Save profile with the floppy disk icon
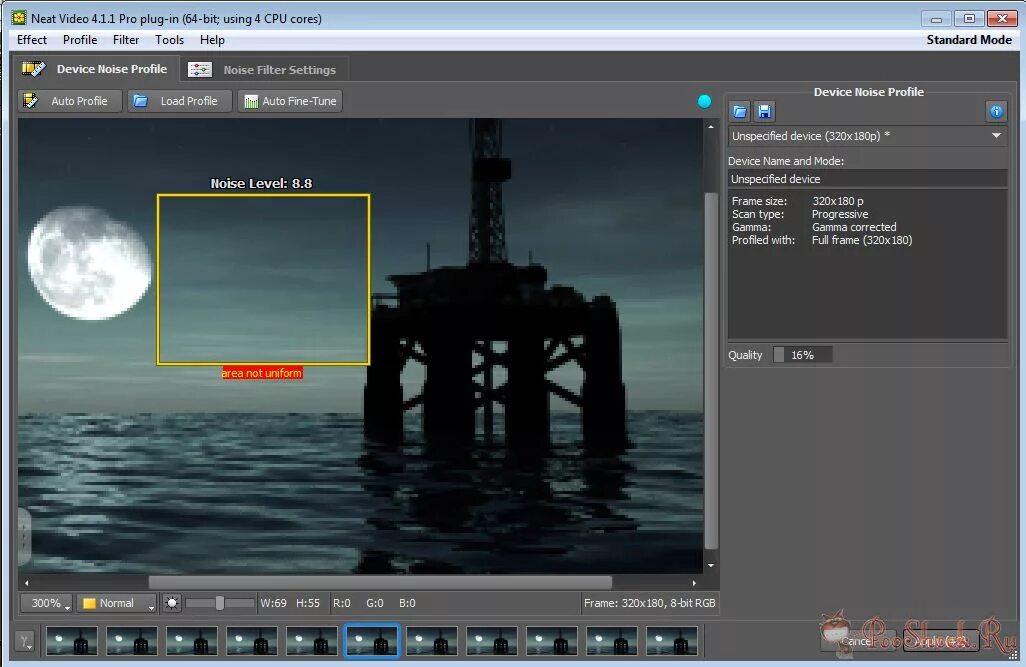Image resolution: width=1026 pixels, height=667 pixels. (764, 111)
